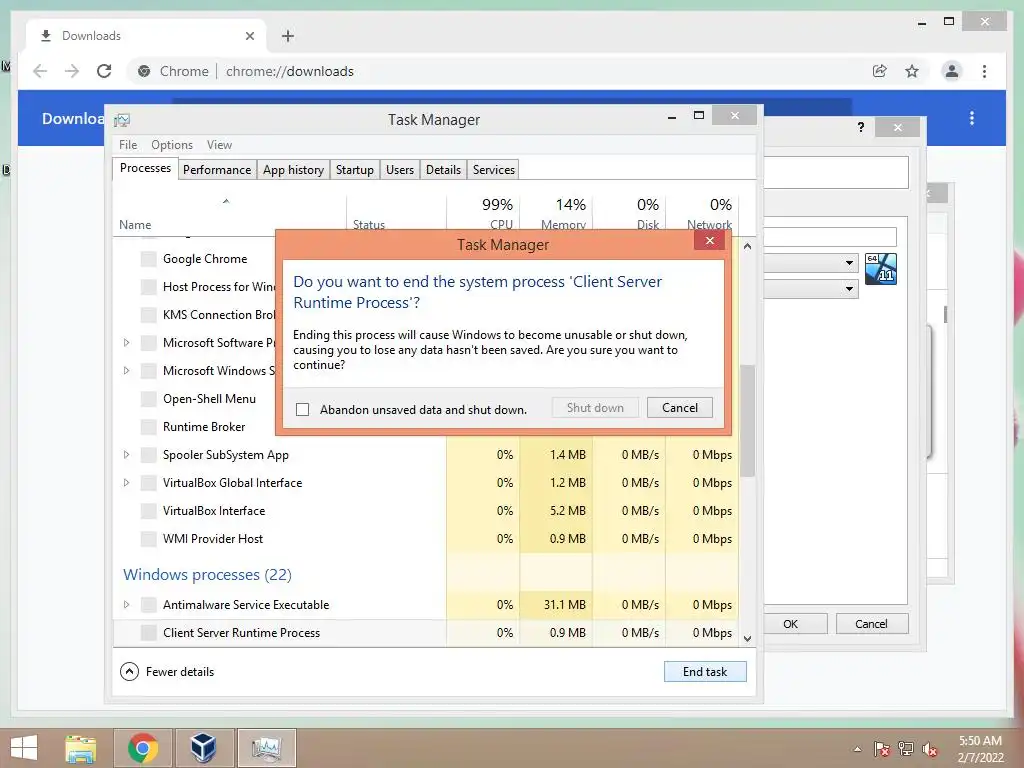Collapse Task Manager with Fewer details
This screenshot has width=1024, height=768.
[x=167, y=672]
